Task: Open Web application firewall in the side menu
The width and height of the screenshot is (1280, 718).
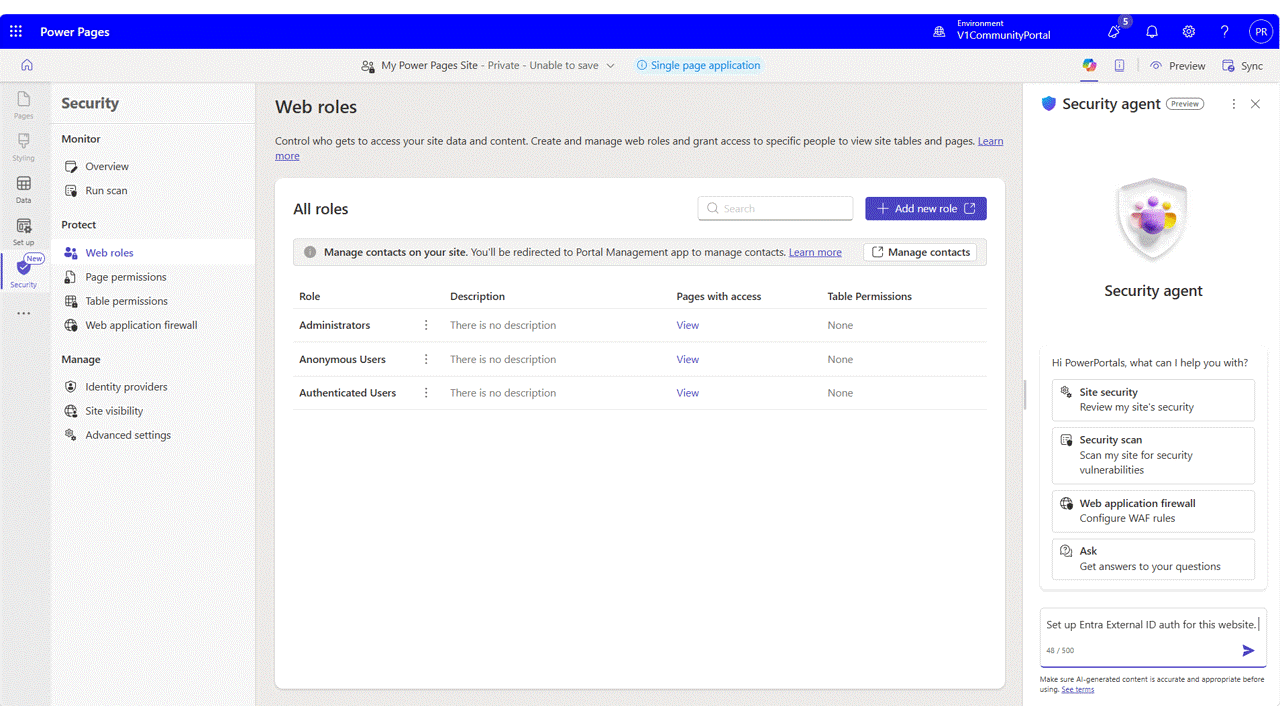Action: click(x=131, y=325)
